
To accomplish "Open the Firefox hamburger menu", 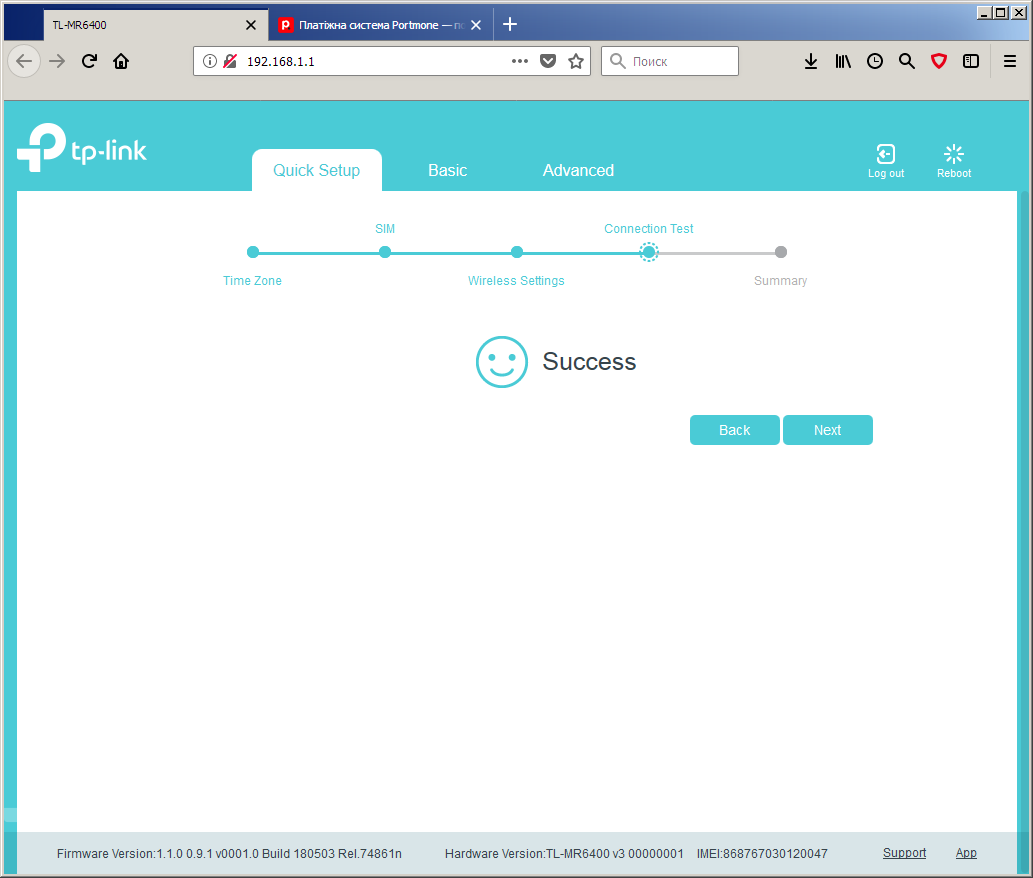I will (x=1009, y=61).
